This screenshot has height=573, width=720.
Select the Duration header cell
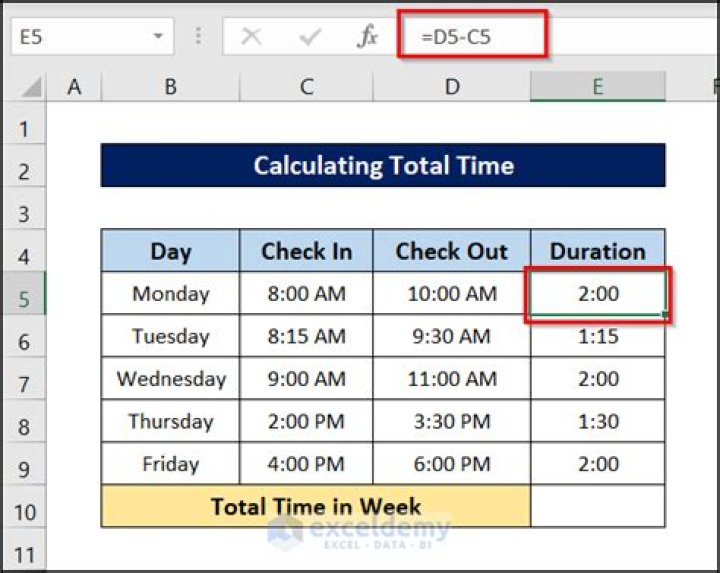597,251
